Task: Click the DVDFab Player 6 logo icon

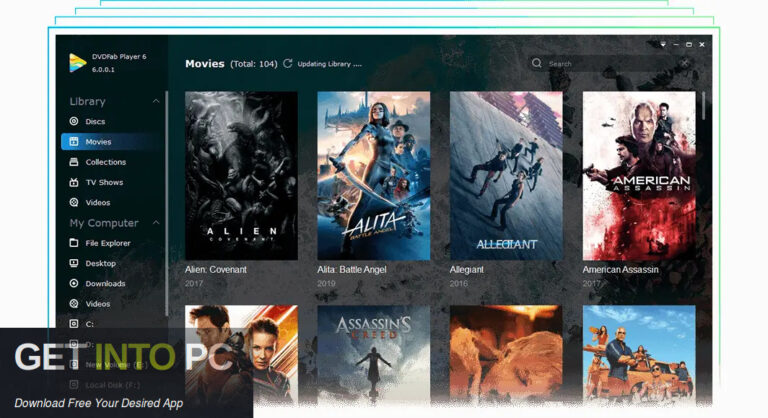Action: pyautogui.click(x=78, y=63)
